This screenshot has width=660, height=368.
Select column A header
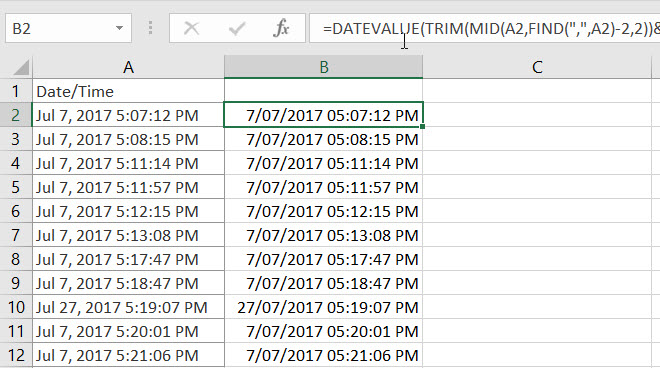128,67
